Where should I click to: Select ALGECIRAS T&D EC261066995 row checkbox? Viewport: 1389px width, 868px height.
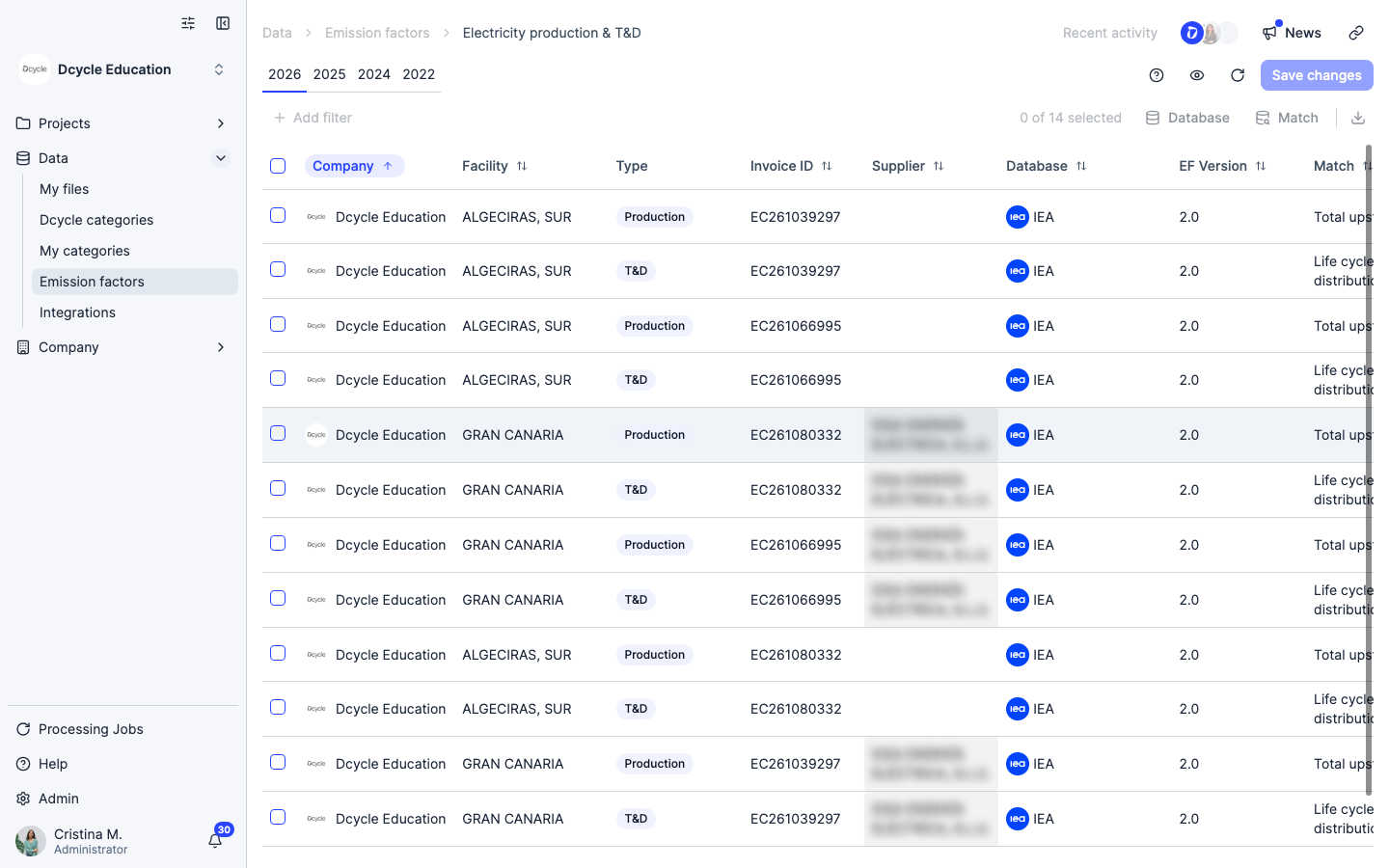point(278,378)
